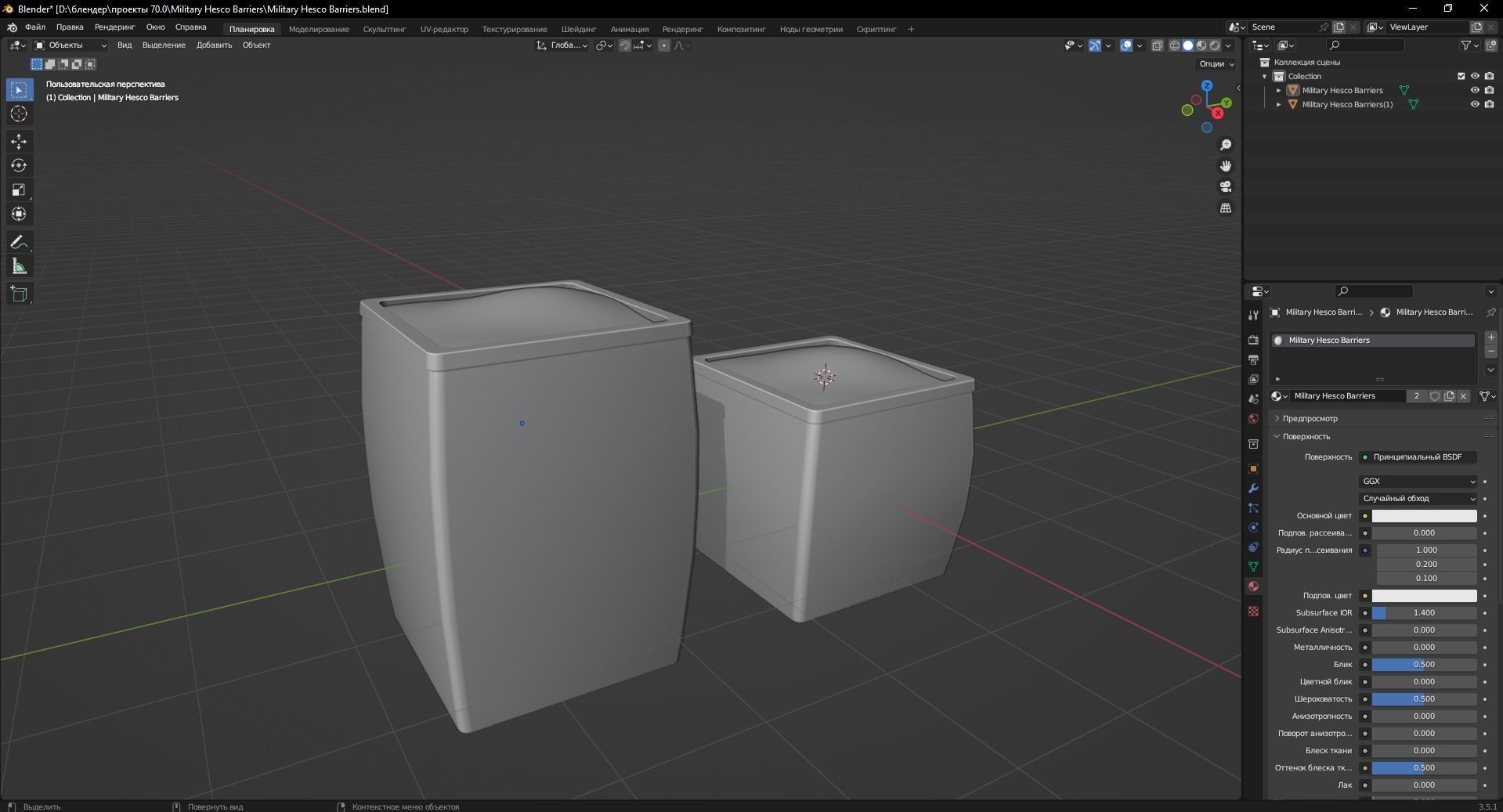Image resolution: width=1503 pixels, height=812 pixels.
Task: Add a material slot with plus button
Action: [x=1491, y=337]
